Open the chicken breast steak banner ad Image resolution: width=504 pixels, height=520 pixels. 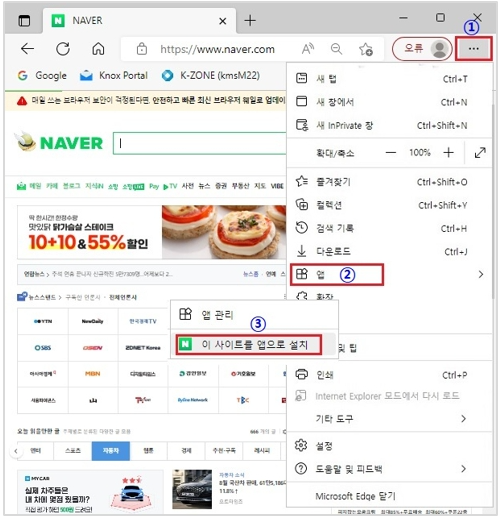click(152, 232)
